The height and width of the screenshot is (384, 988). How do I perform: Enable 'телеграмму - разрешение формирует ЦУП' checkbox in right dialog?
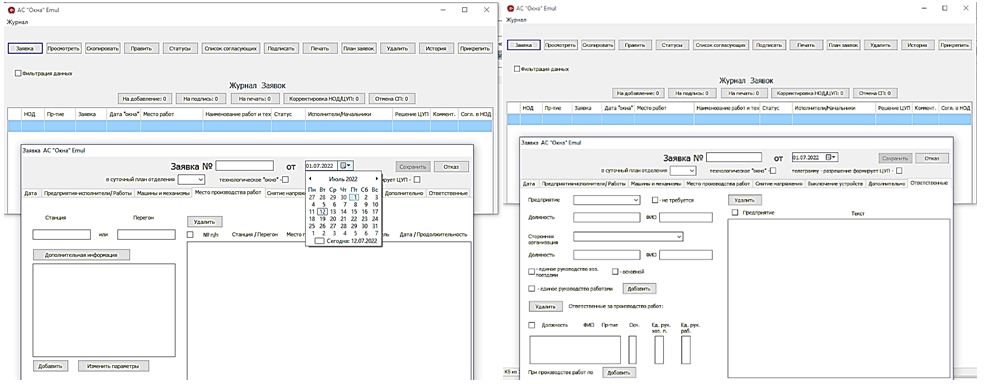click(899, 170)
